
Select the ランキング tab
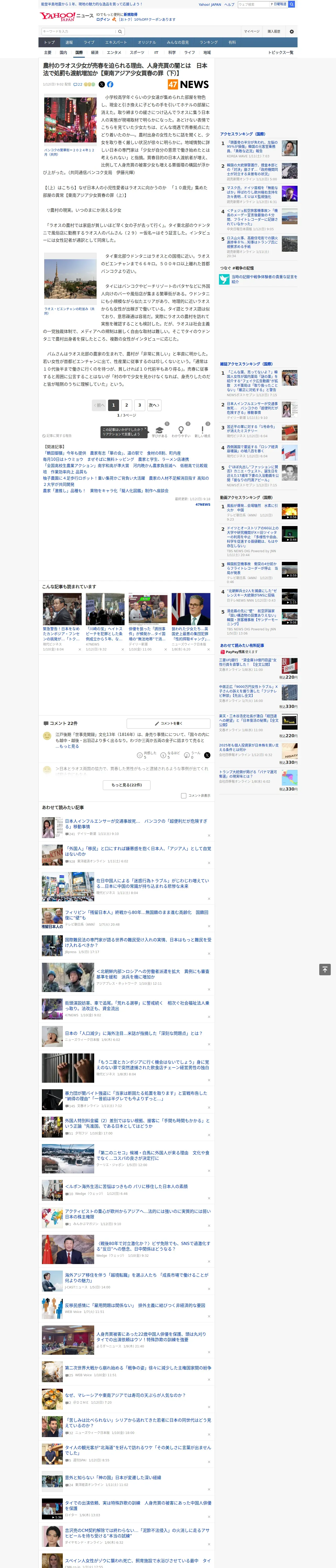point(209,43)
